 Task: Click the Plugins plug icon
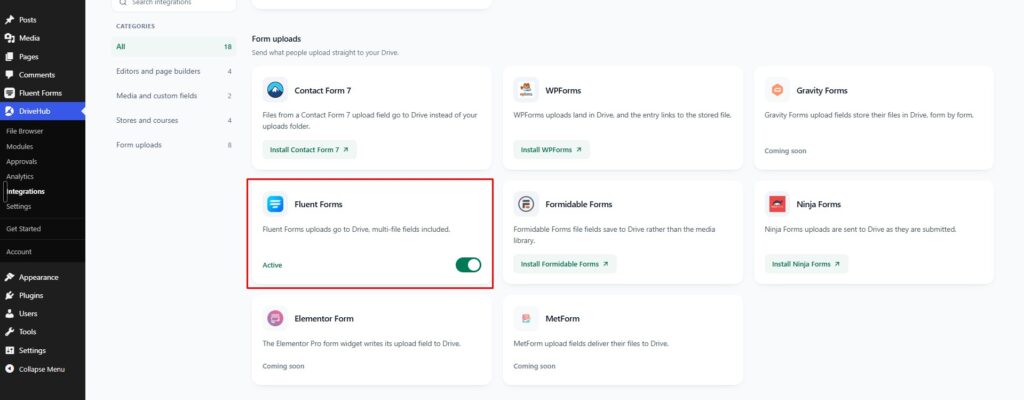pos(10,295)
